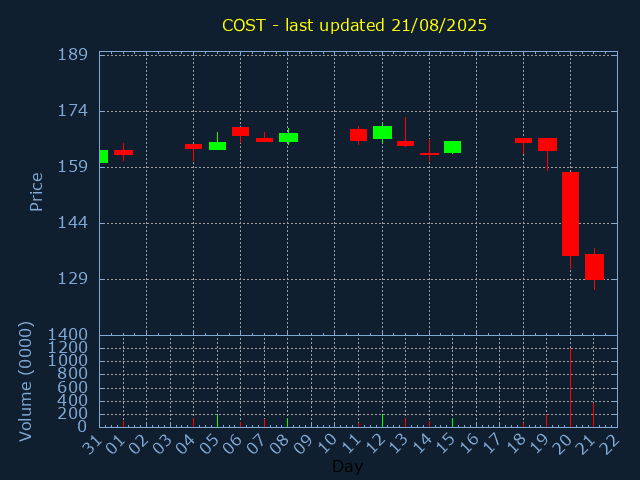Click the x-axis day label 22
640x480 pixels.
click(x=610, y=444)
